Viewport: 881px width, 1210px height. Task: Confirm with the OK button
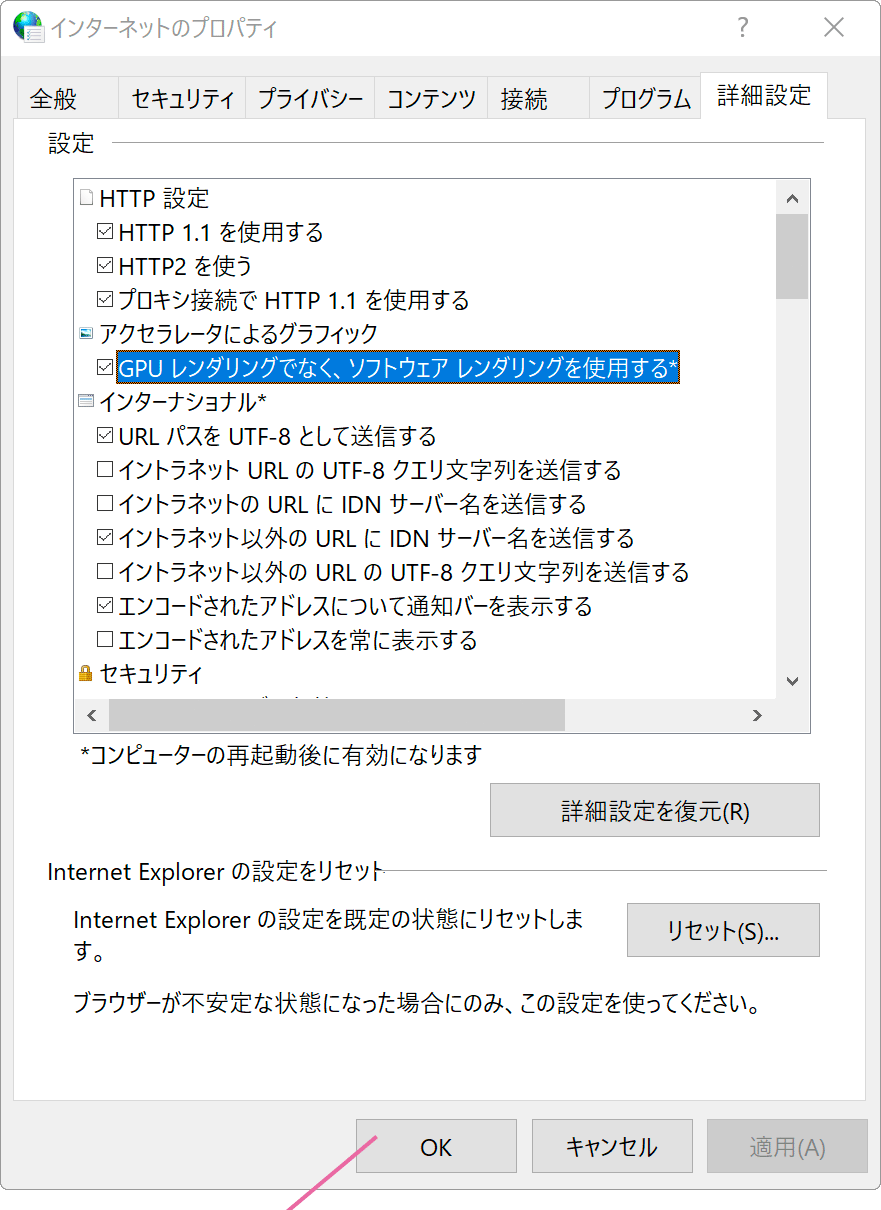coord(436,1146)
